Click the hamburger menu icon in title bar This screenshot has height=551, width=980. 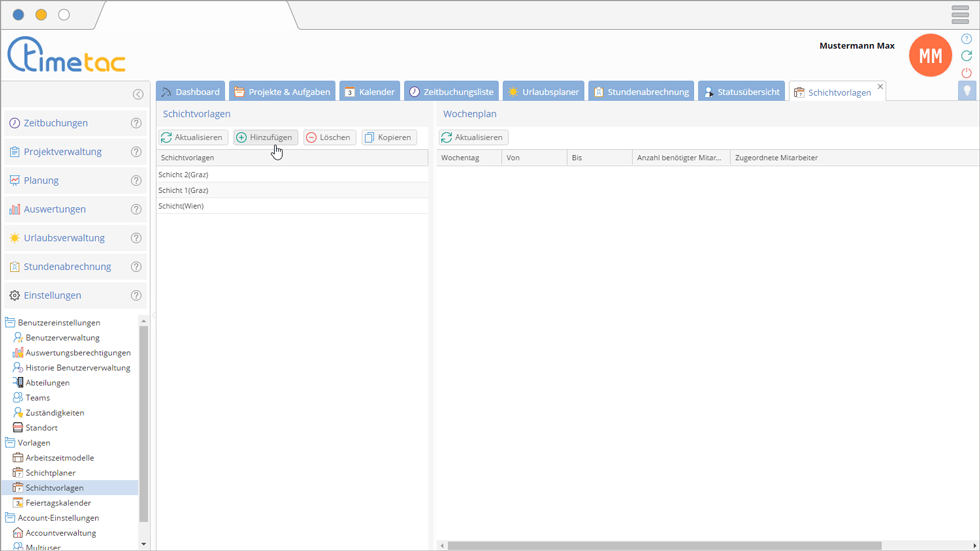click(960, 15)
